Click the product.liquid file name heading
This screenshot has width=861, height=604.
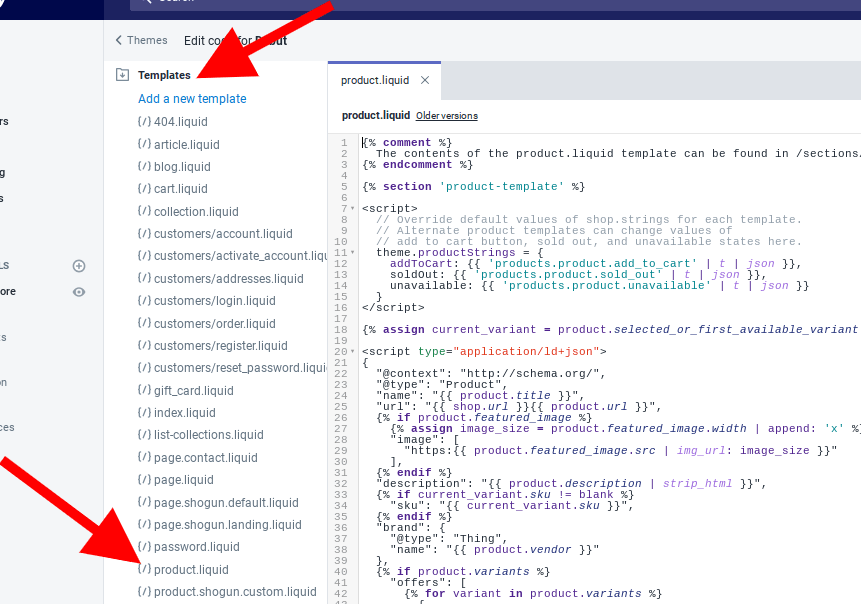tap(376, 115)
